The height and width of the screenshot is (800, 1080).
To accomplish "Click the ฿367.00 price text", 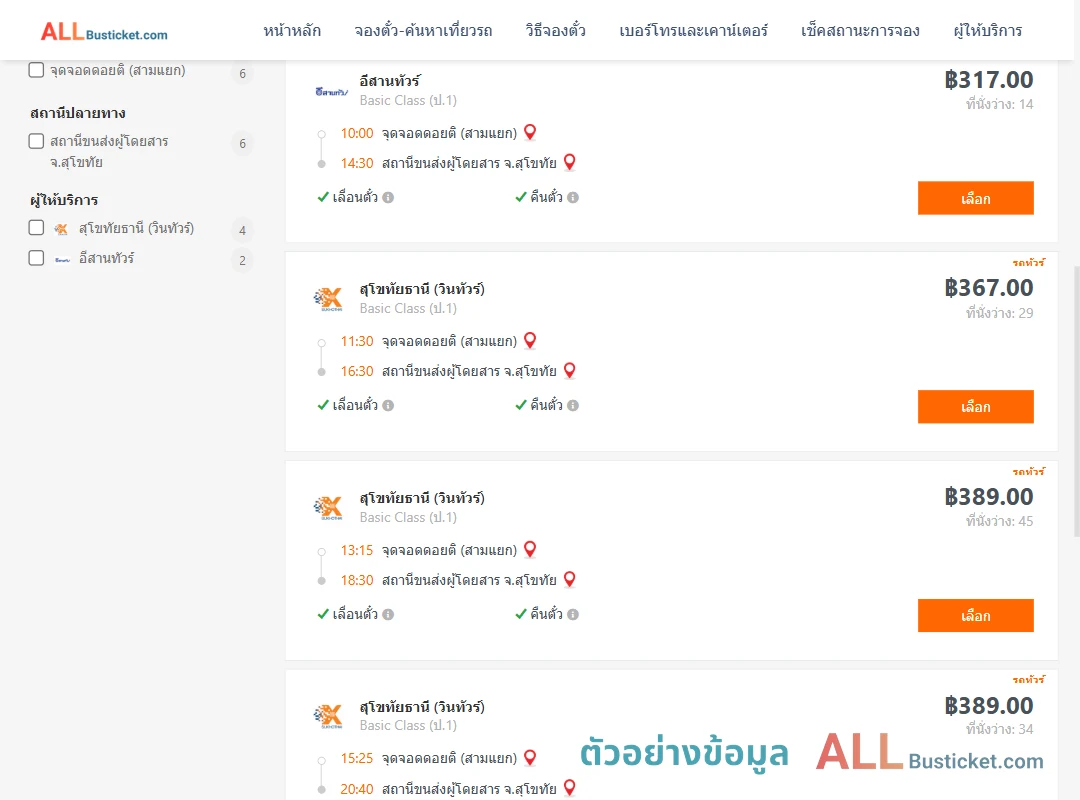I will pos(989,288).
